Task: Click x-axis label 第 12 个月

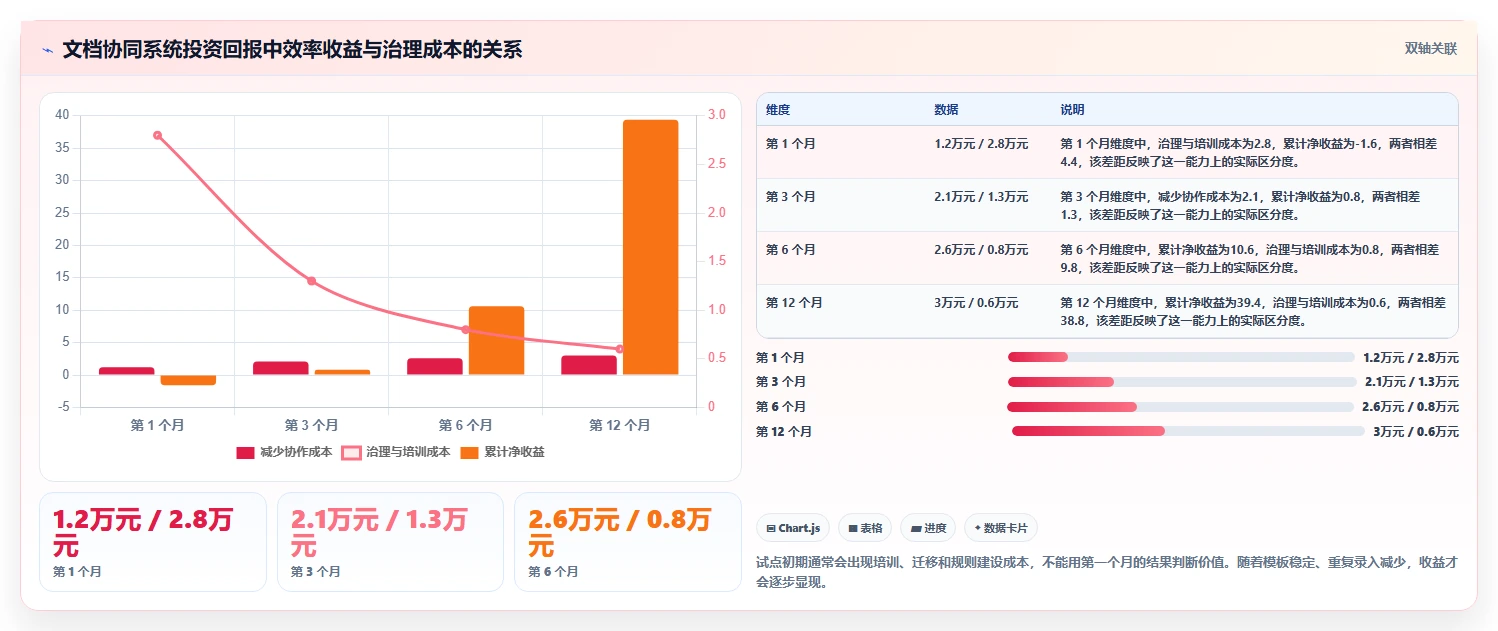Action: [619, 425]
